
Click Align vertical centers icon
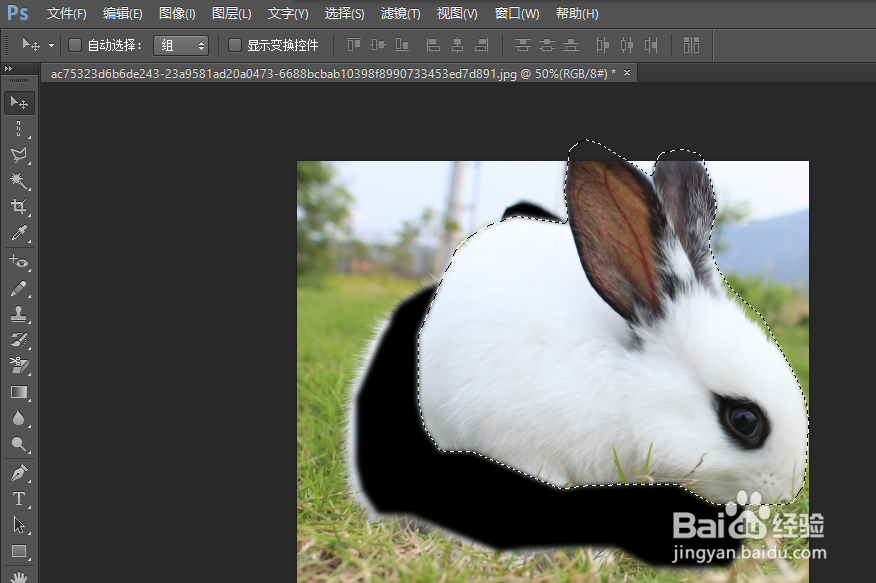click(378, 45)
